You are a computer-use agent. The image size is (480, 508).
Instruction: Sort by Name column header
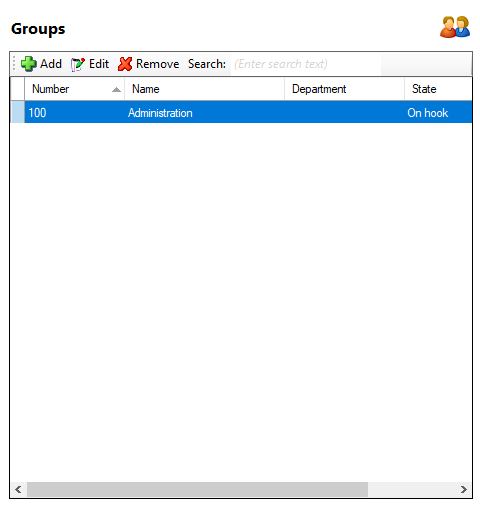(204, 89)
